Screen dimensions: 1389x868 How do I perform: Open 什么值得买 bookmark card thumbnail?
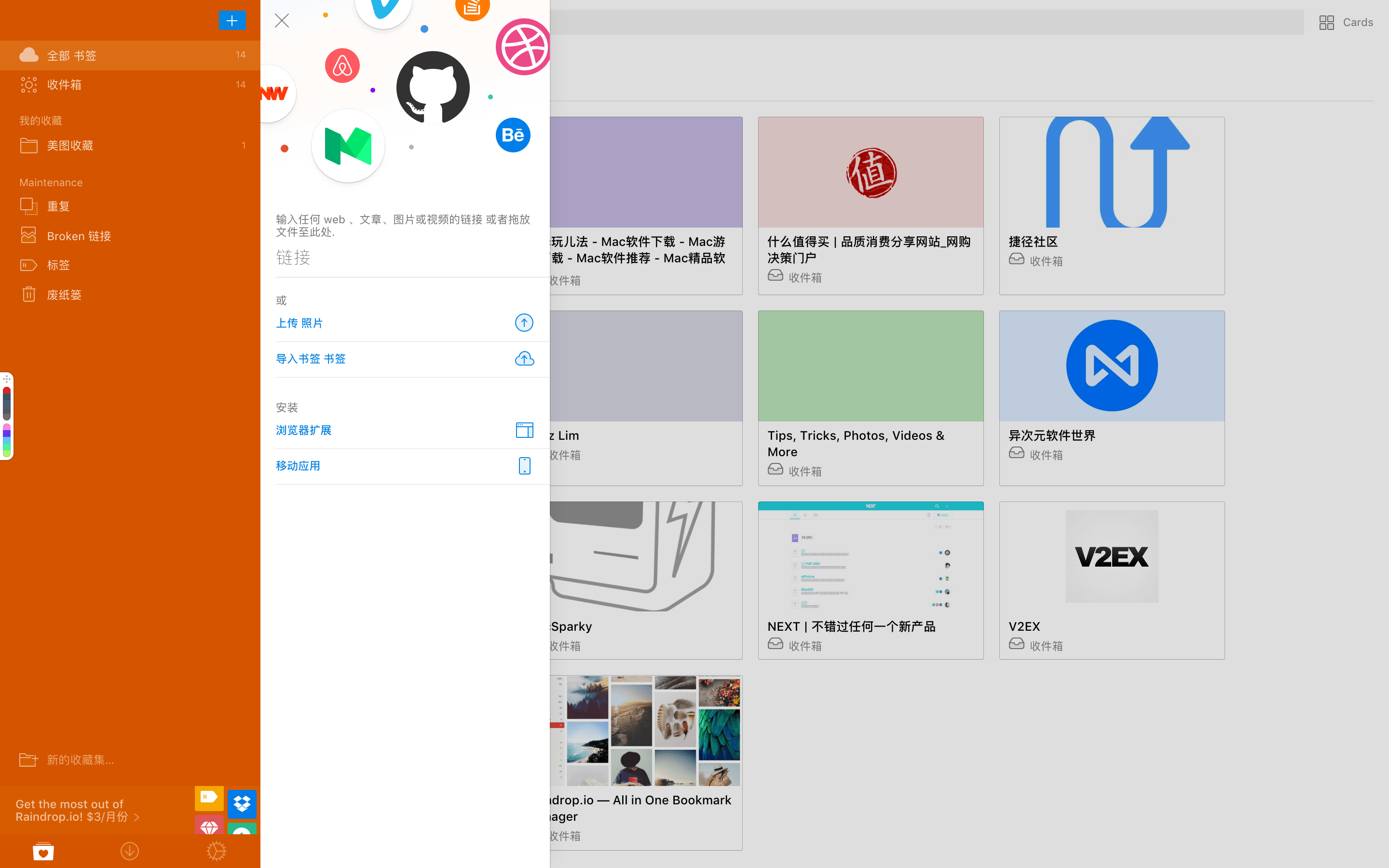(871, 172)
